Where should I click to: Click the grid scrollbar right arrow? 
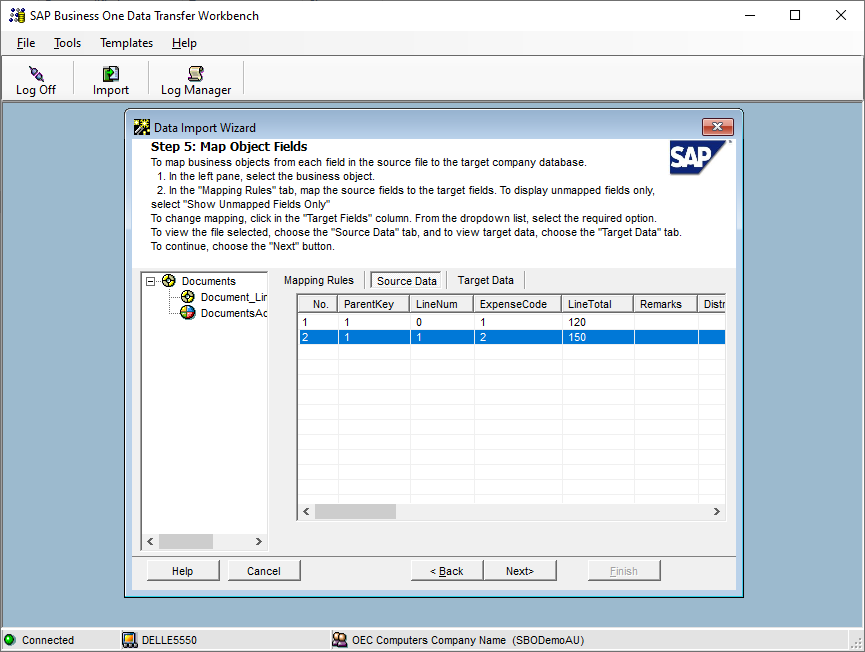click(x=717, y=511)
